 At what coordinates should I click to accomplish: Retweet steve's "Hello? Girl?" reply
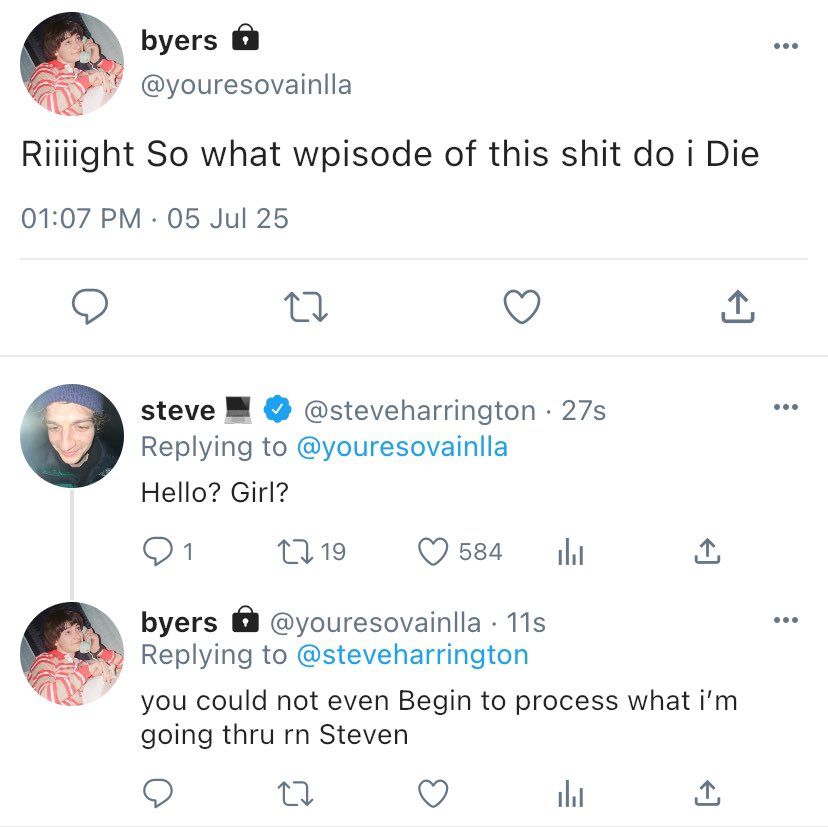[x=291, y=552]
